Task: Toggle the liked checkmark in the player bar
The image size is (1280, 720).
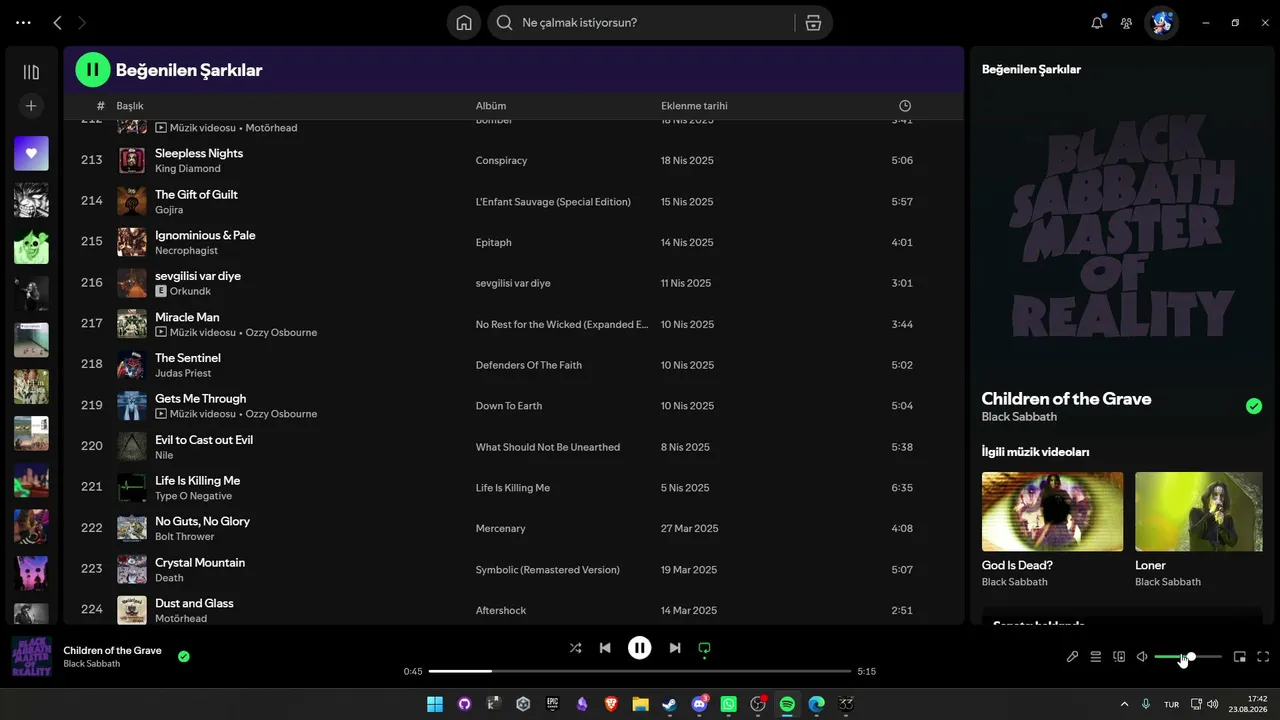Action: 184,657
